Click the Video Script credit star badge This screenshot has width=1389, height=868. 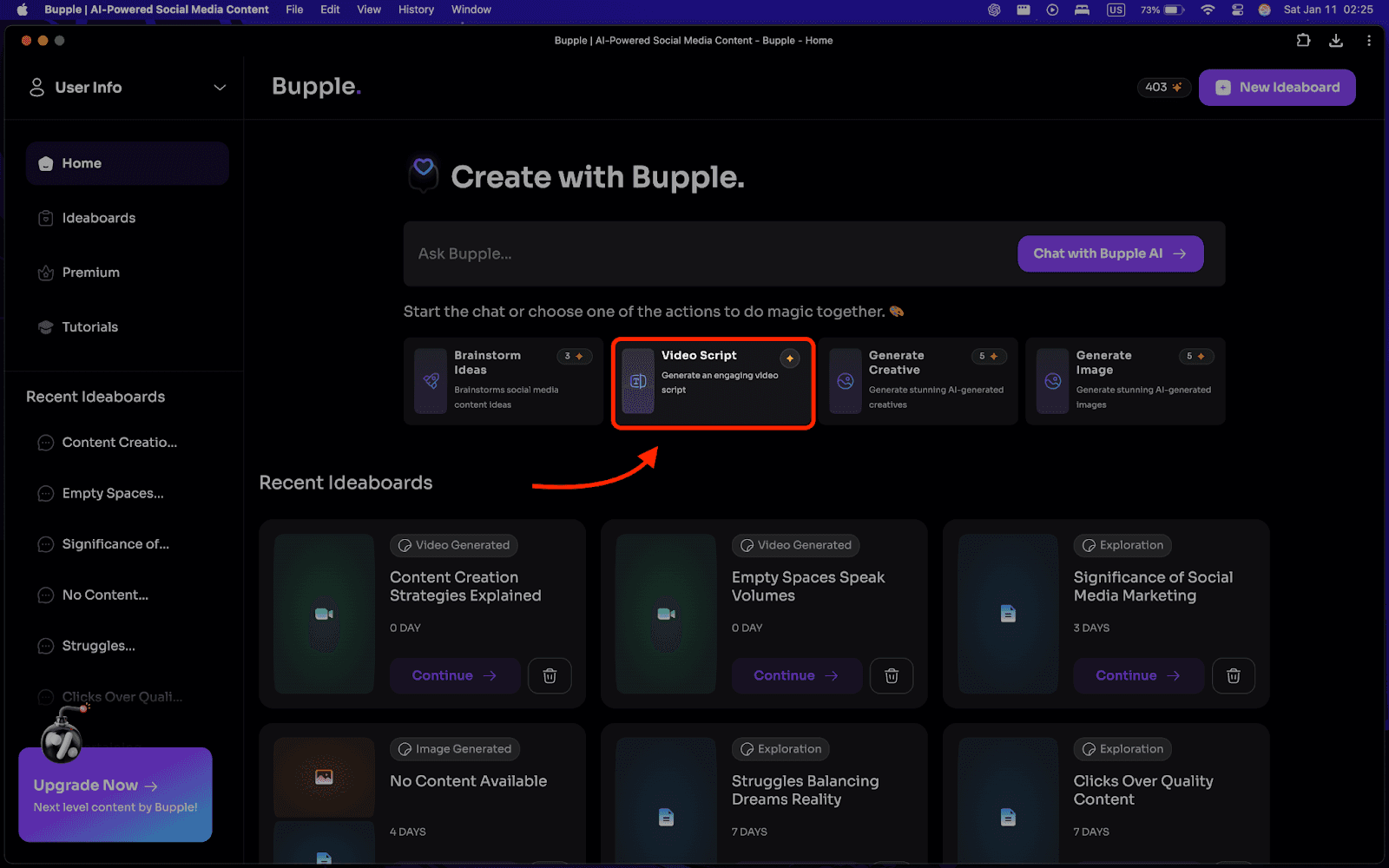click(x=790, y=358)
